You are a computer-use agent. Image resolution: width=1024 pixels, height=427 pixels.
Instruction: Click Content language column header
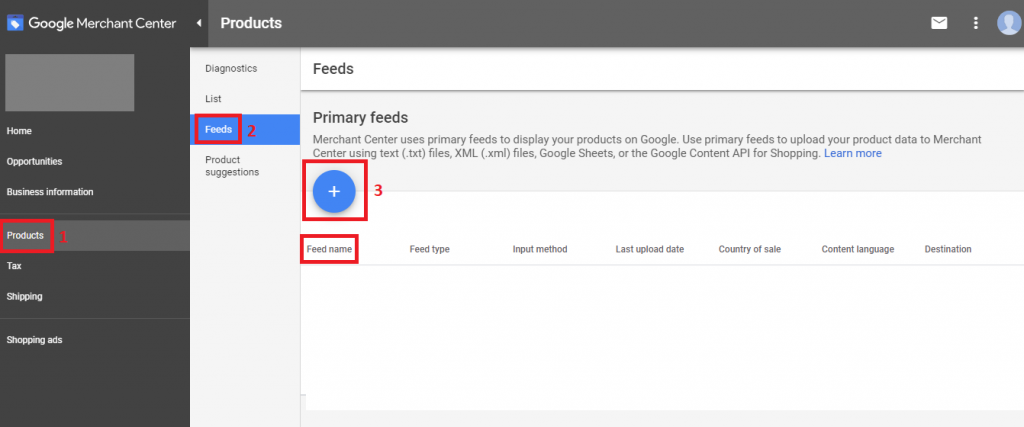pos(858,249)
